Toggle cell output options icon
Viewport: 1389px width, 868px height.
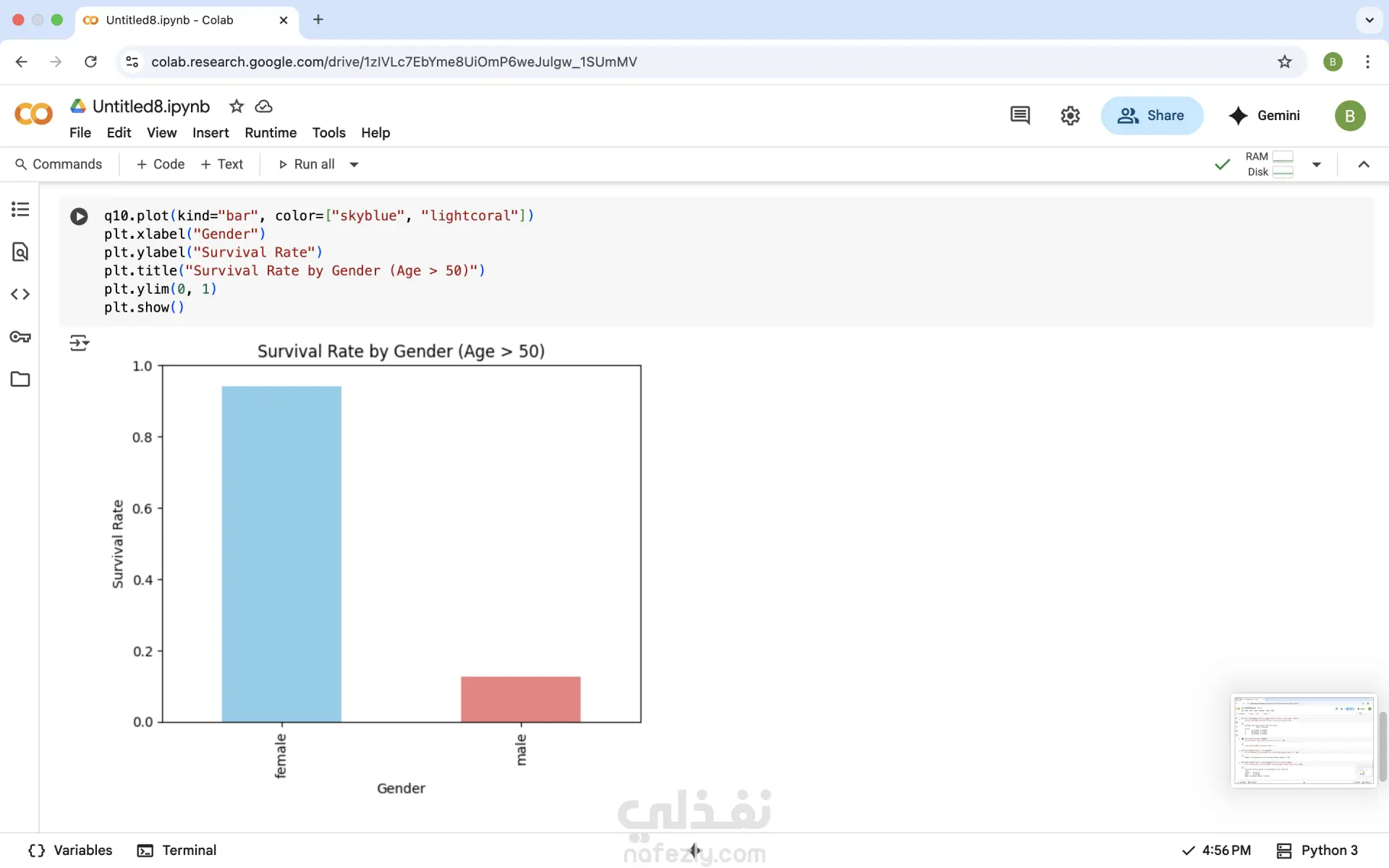[79, 343]
